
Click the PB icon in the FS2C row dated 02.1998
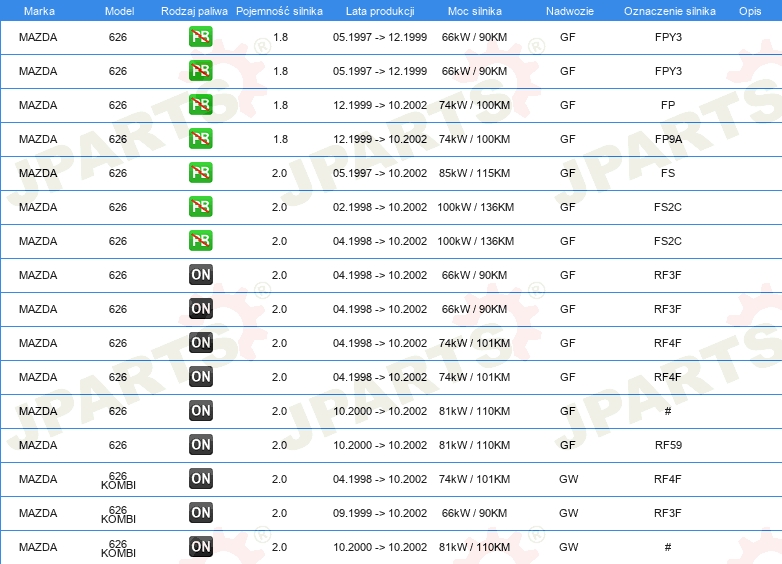click(200, 206)
